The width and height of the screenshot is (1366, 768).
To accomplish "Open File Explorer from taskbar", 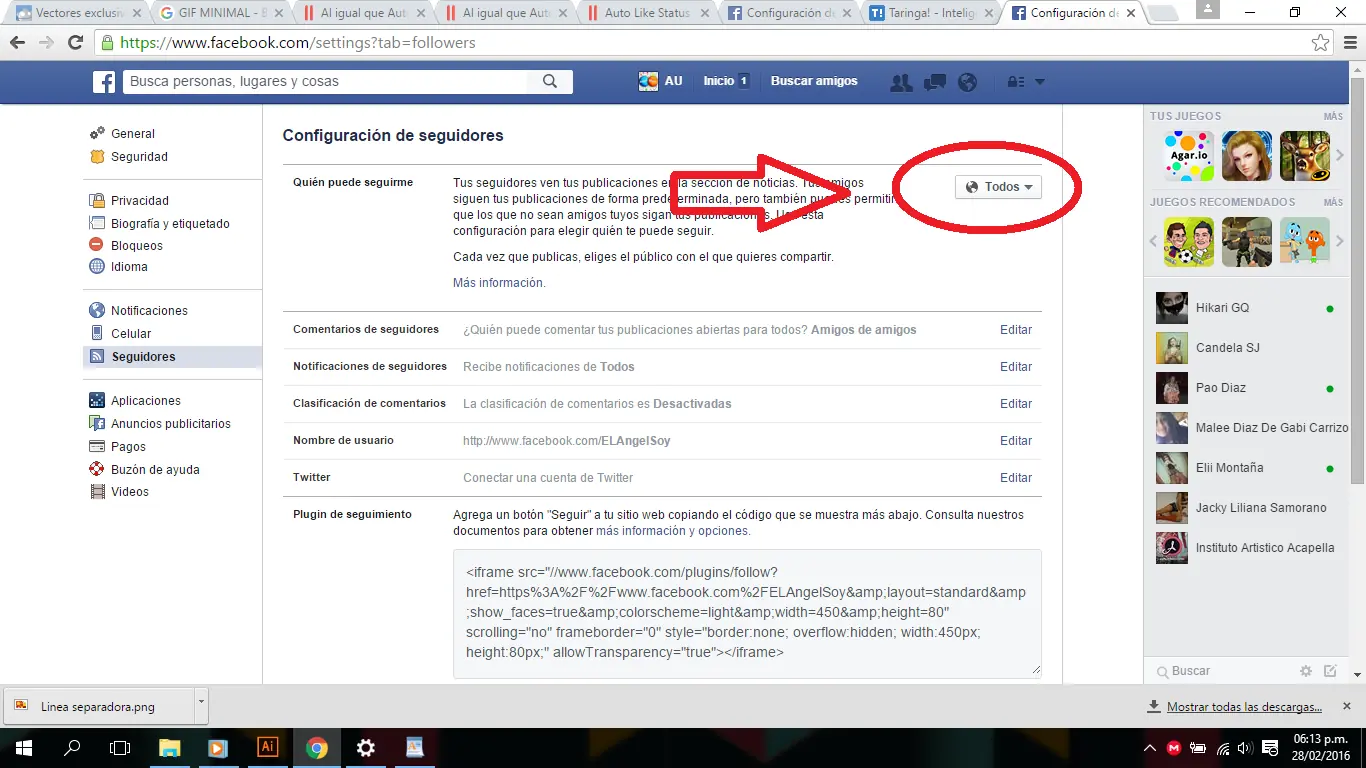I will 169,747.
